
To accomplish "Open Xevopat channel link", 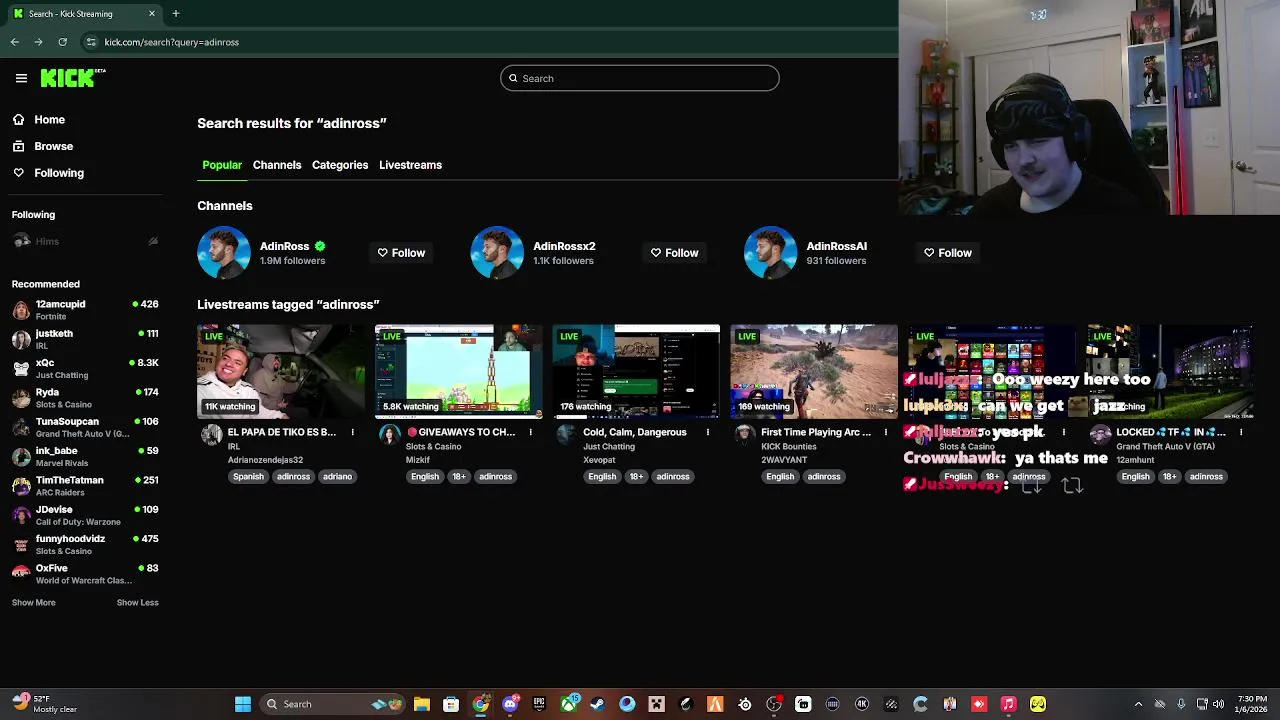I will [603, 460].
